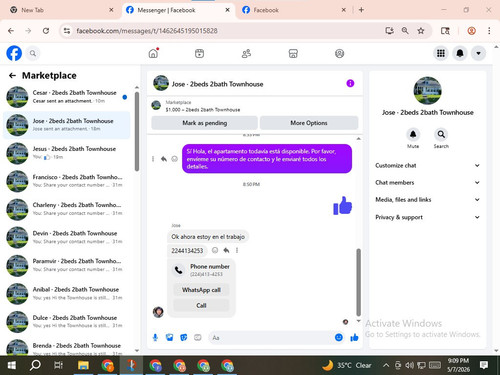Viewport: 500px width, 375px height.
Task: Go to Facebook Home feed icon
Action: [x=153, y=53]
